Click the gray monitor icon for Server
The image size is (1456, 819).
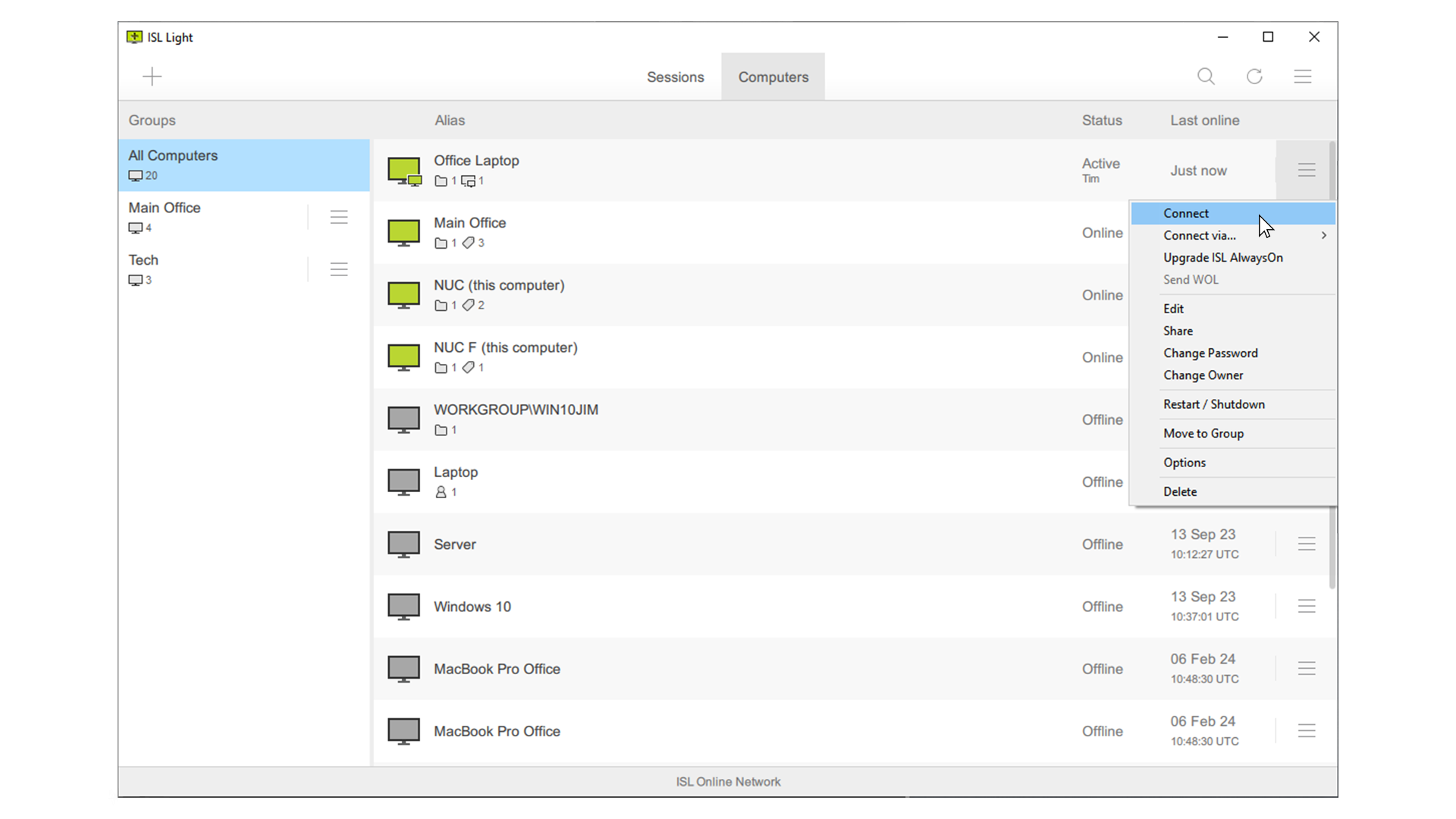click(403, 544)
